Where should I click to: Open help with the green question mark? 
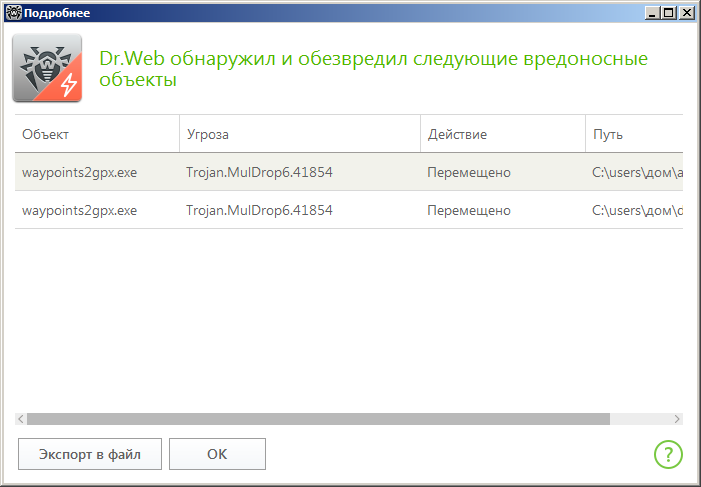pos(668,454)
